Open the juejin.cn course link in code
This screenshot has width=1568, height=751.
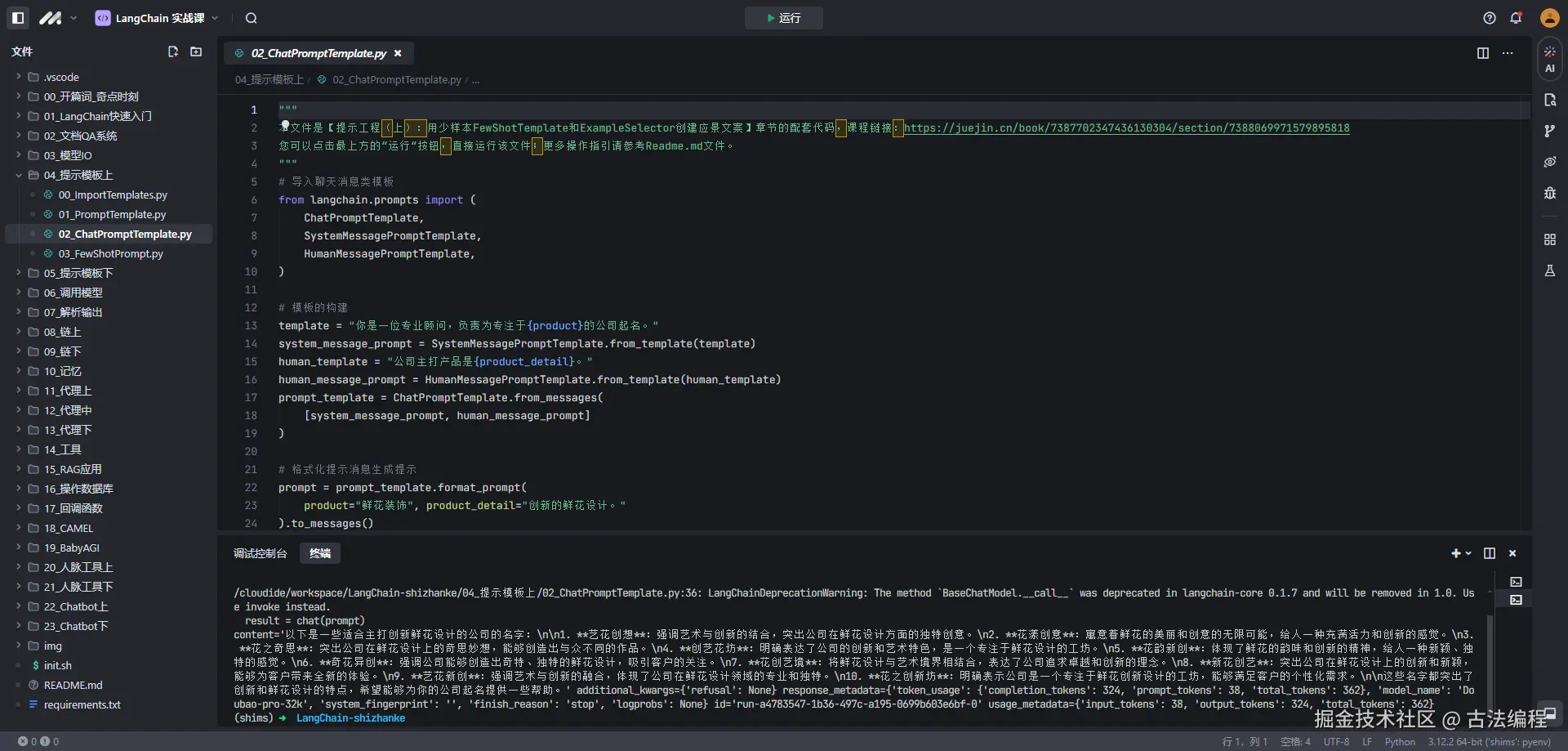[x=1126, y=128]
